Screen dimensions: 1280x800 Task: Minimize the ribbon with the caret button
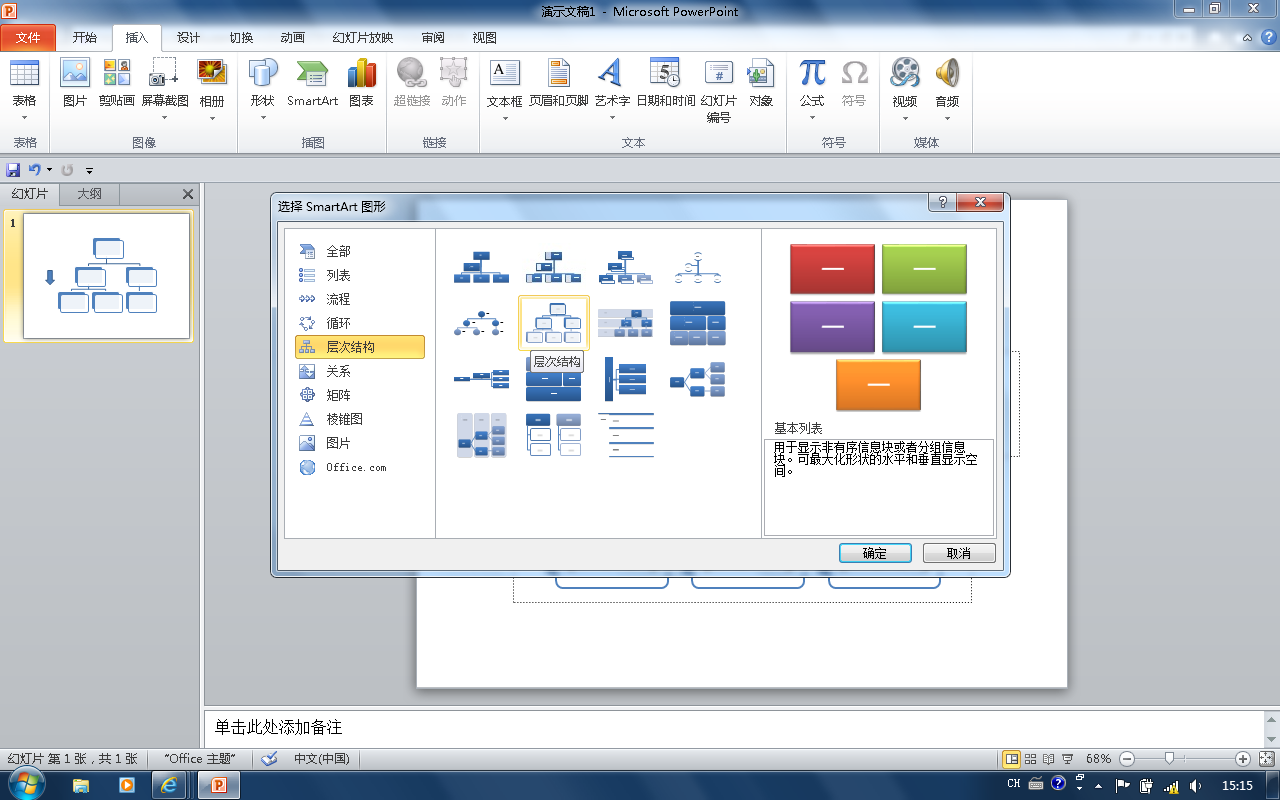[x=1246, y=38]
